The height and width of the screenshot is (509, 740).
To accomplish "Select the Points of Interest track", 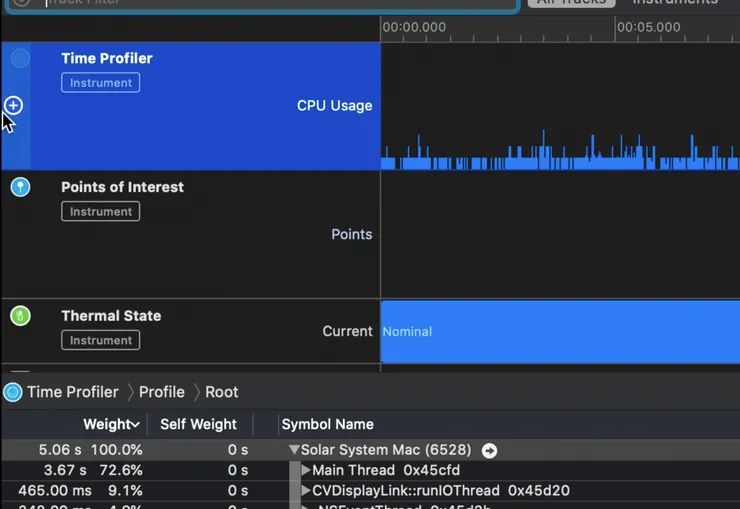I will [x=190, y=234].
